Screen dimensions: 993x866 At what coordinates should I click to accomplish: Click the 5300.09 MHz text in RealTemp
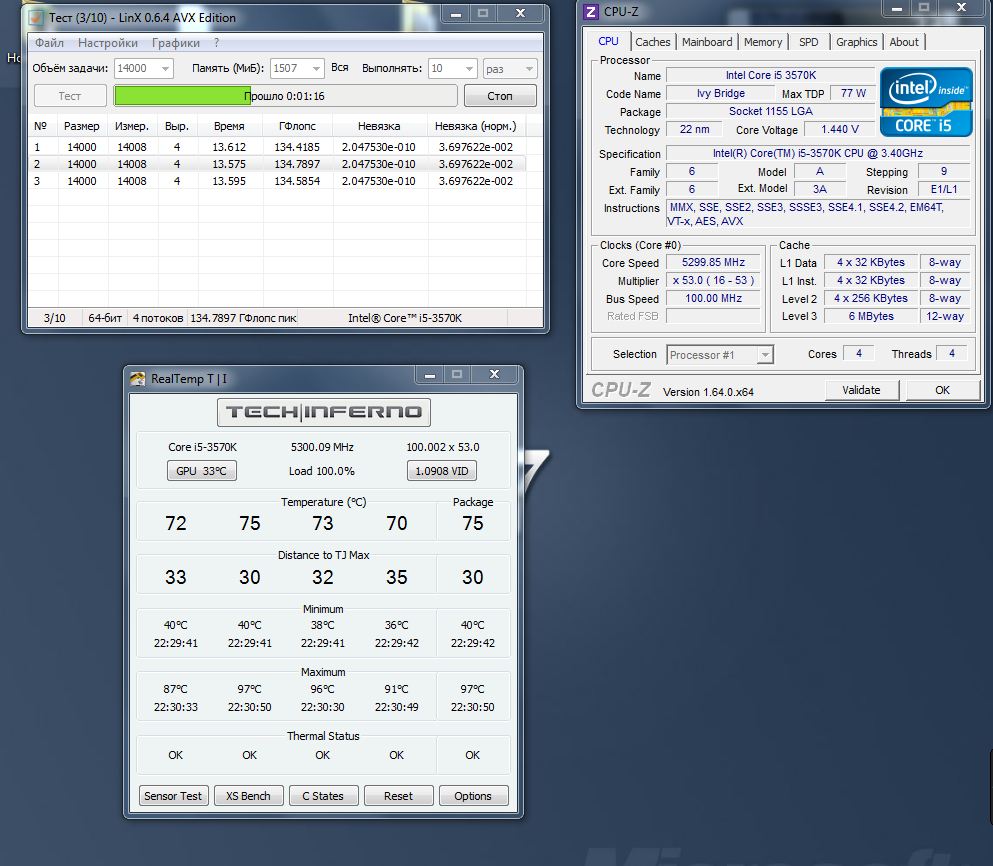(x=322, y=447)
